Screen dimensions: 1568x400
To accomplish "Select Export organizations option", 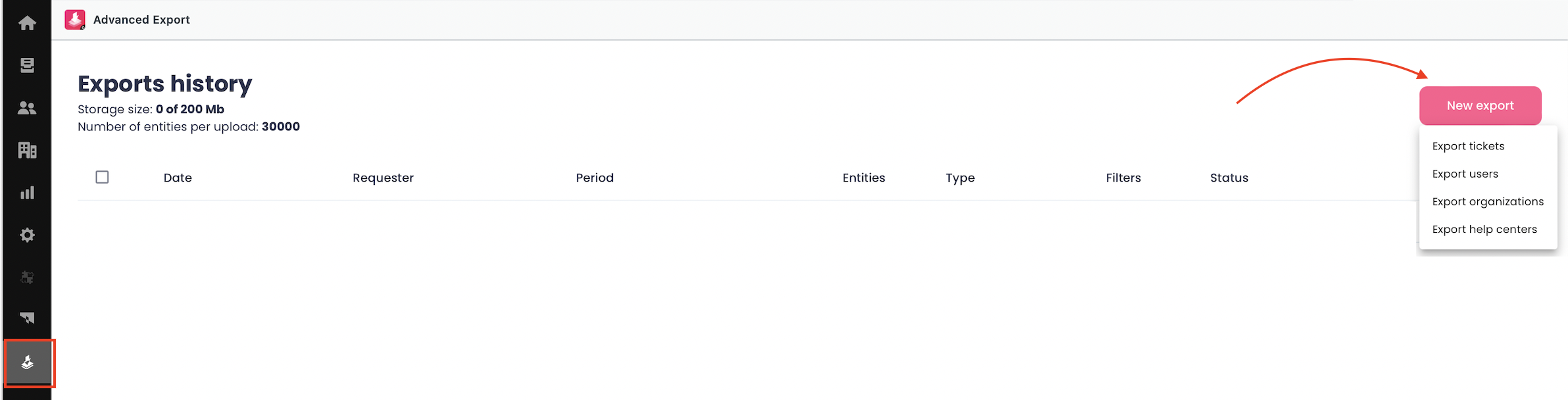I will point(1488,201).
